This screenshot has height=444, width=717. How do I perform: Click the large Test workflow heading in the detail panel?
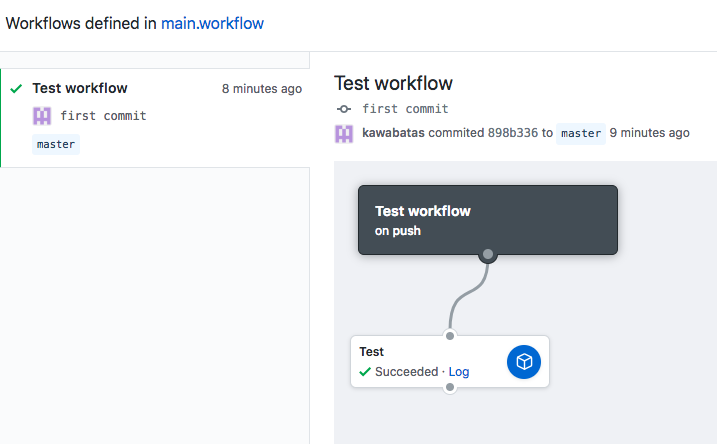pos(393,83)
